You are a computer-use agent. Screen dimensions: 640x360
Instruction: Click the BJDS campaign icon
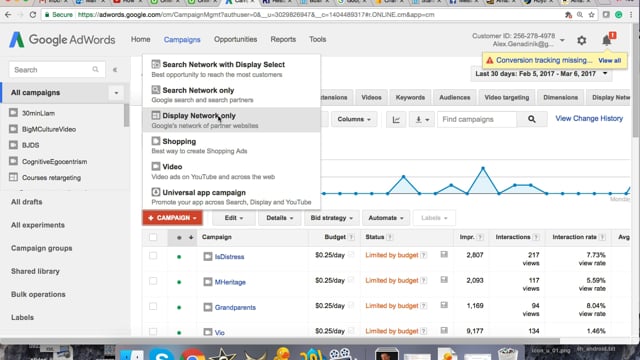tap(13, 145)
